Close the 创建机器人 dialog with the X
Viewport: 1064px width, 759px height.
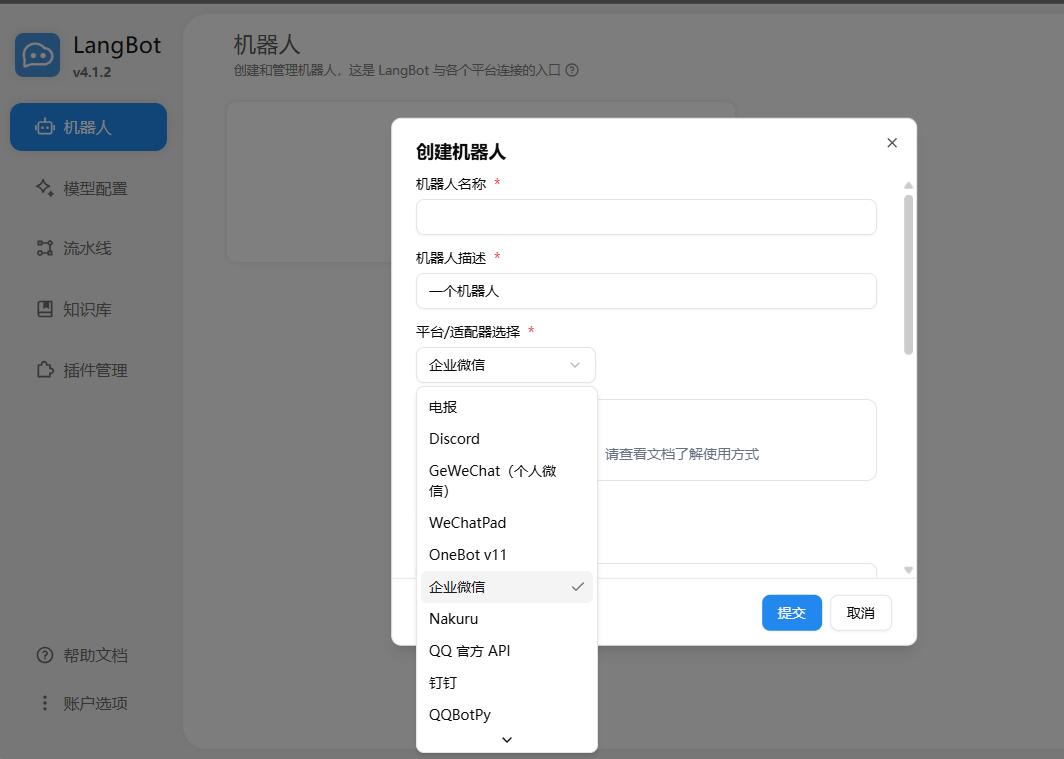pos(892,142)
